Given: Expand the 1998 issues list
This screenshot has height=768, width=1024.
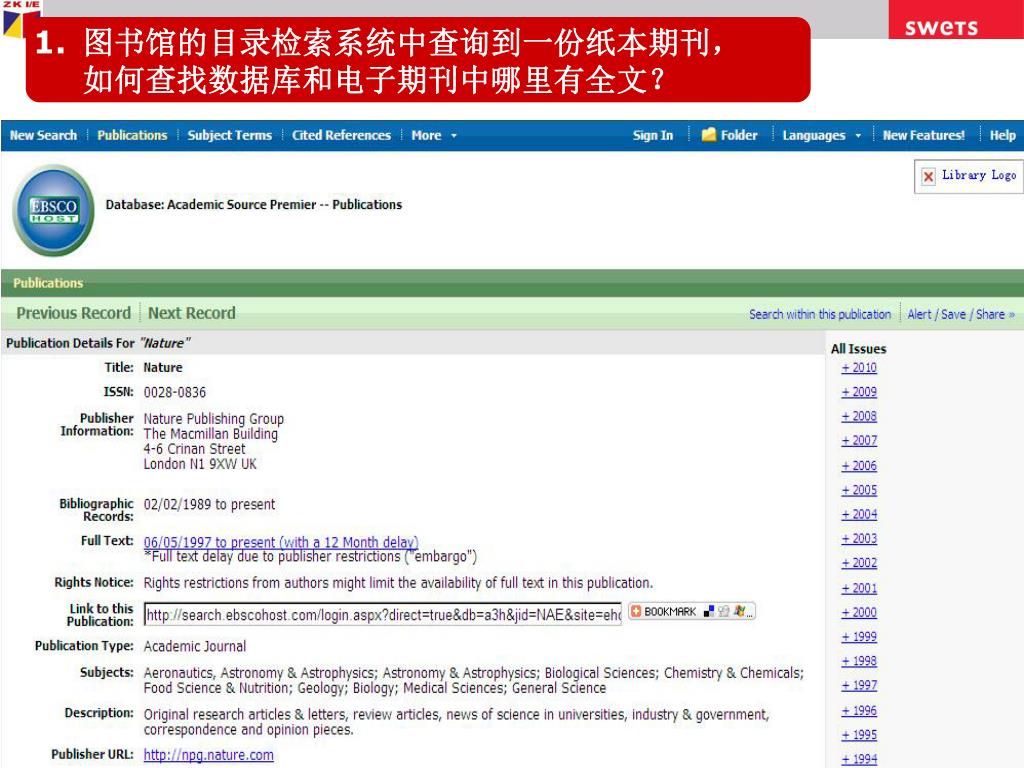Looking at the screenshot, I should tap(859, 662).
